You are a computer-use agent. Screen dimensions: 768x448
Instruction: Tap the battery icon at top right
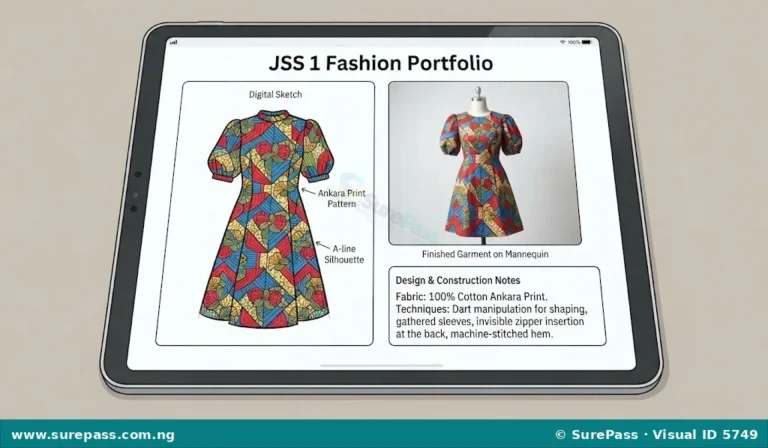(587, 43)
